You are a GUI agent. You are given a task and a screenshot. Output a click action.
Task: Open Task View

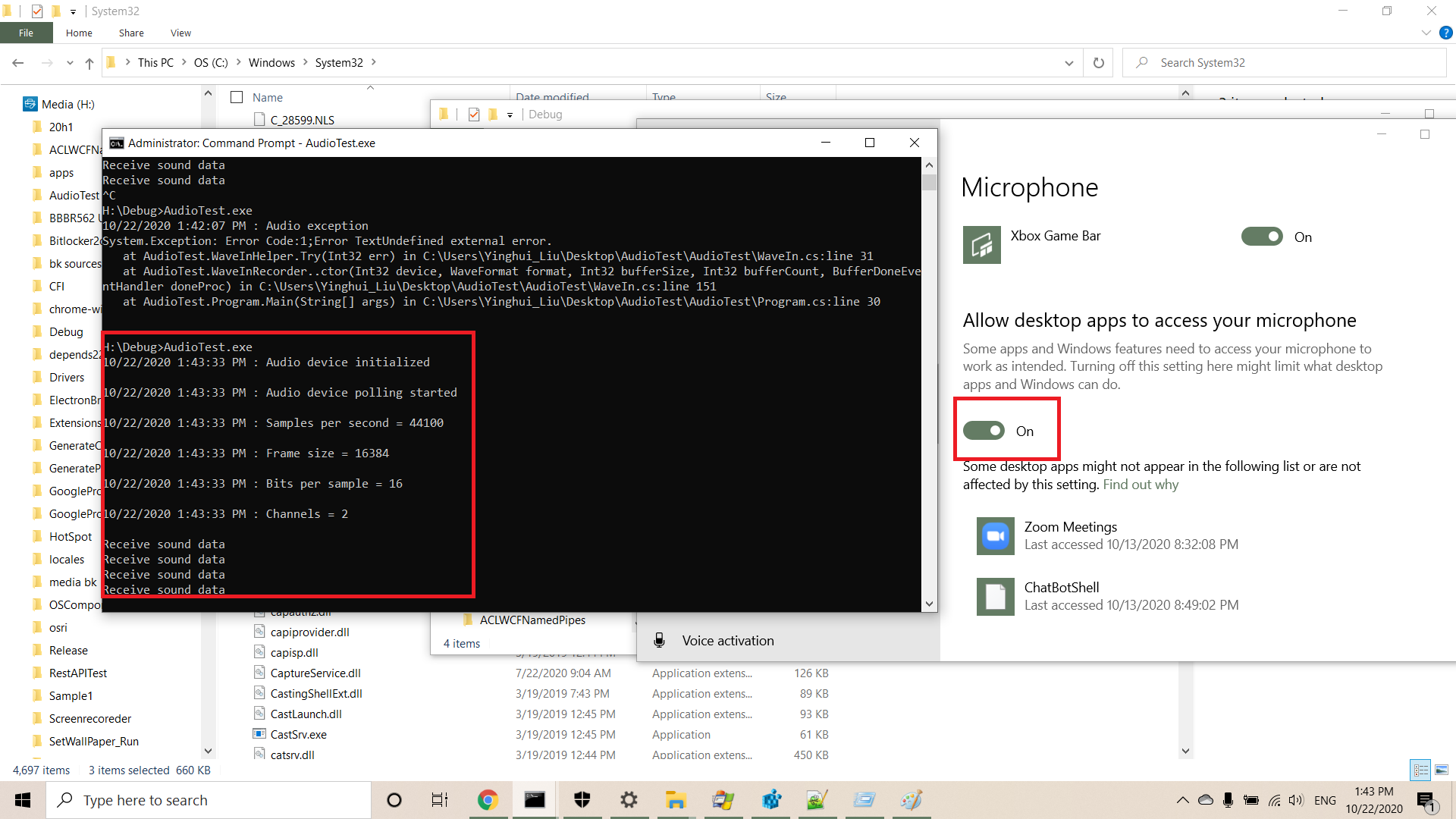440,800
